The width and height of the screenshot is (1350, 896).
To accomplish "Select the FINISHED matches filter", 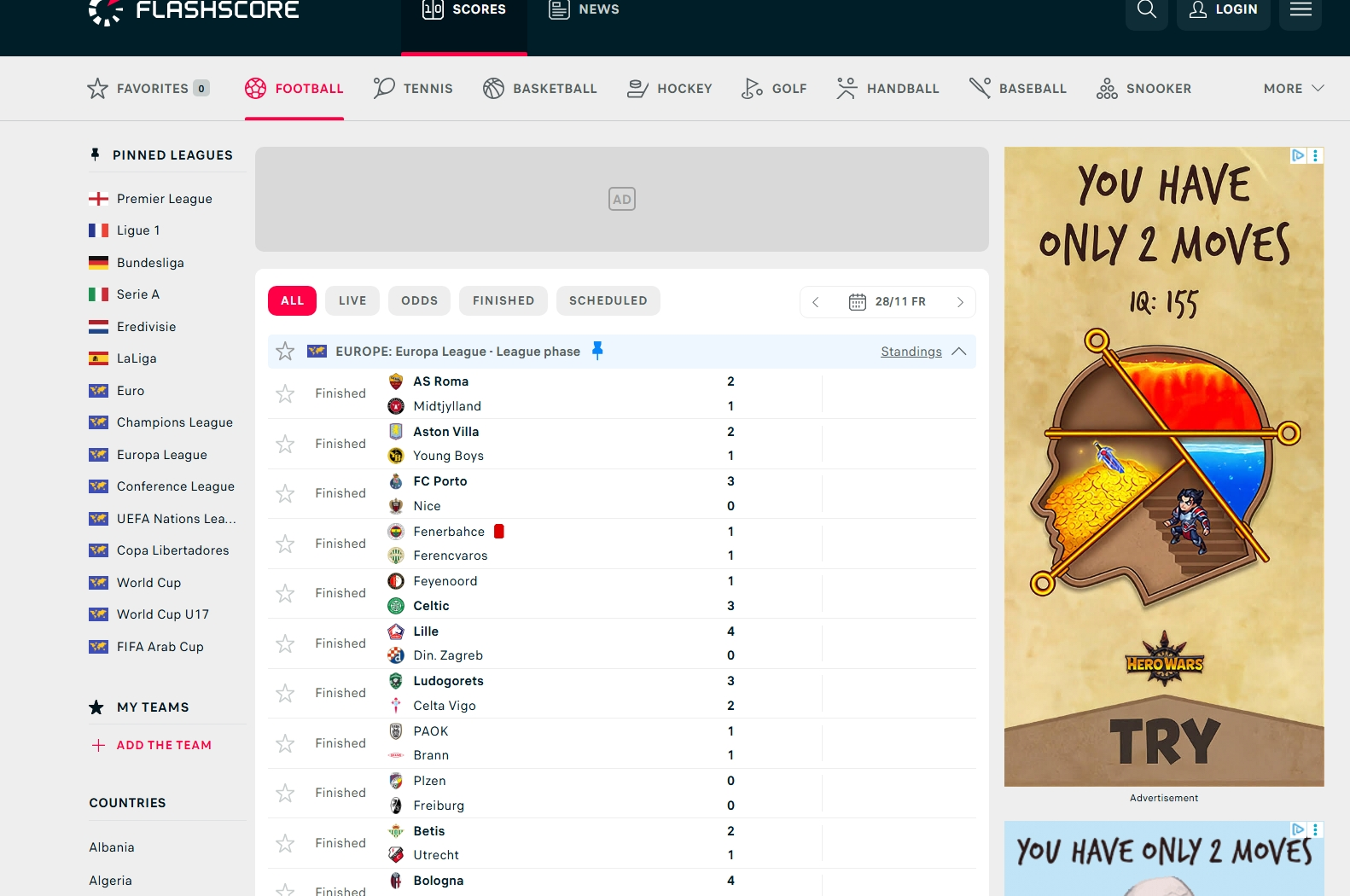I will [x=503, y=300].
